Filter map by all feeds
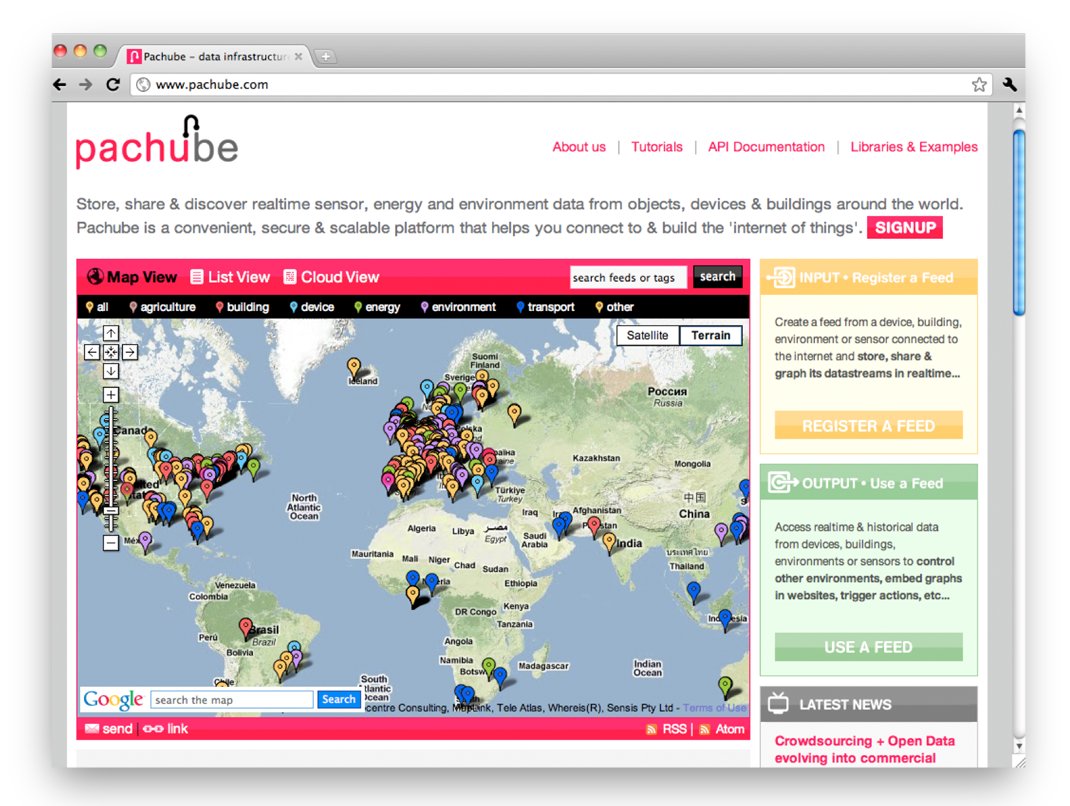This screenshot has height=806, width=1070. coord(97,307)
